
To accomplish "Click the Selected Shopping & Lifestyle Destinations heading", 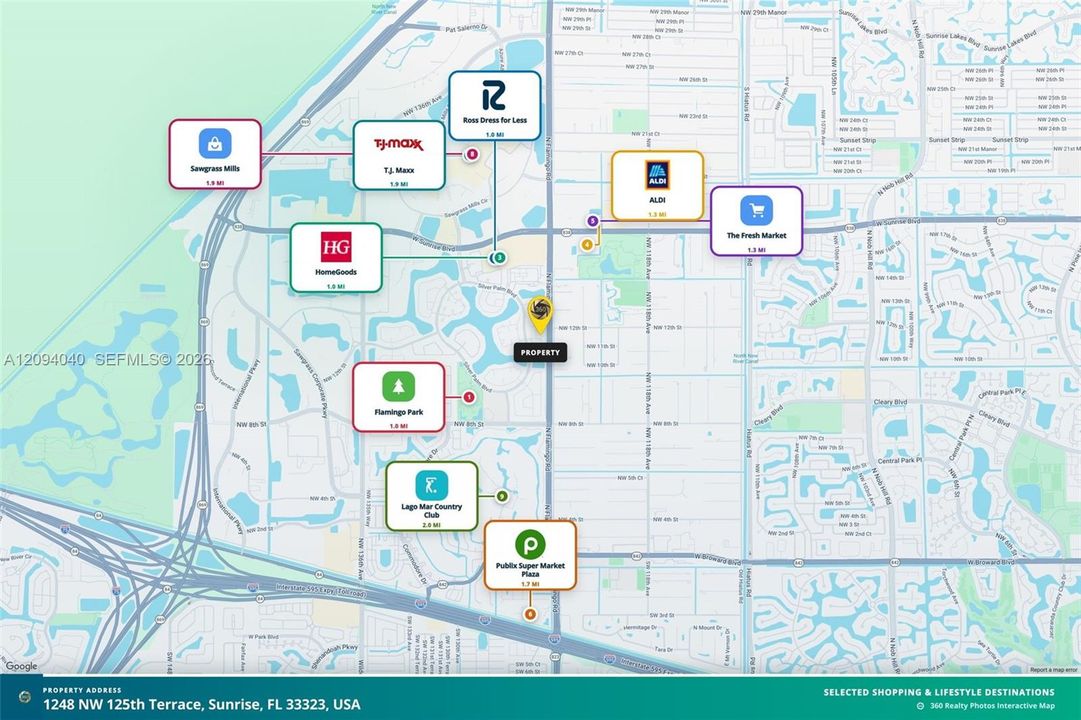I will [x=938, y=692].
